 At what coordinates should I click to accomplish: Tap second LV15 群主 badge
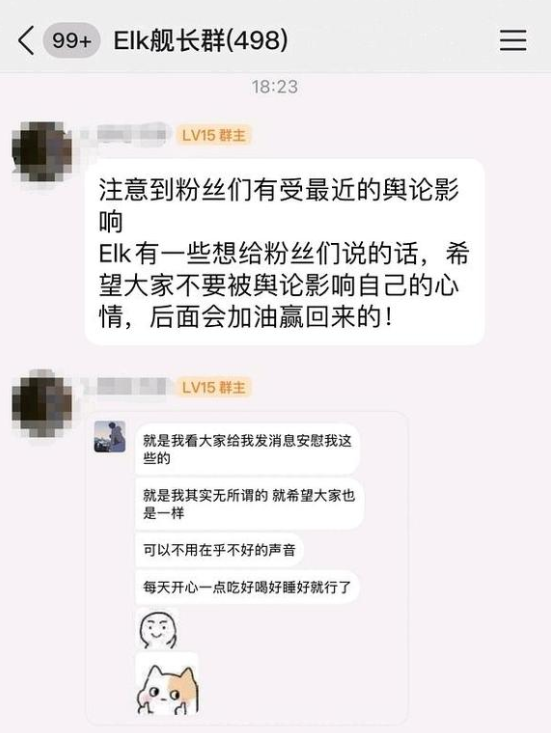[214, 388]
